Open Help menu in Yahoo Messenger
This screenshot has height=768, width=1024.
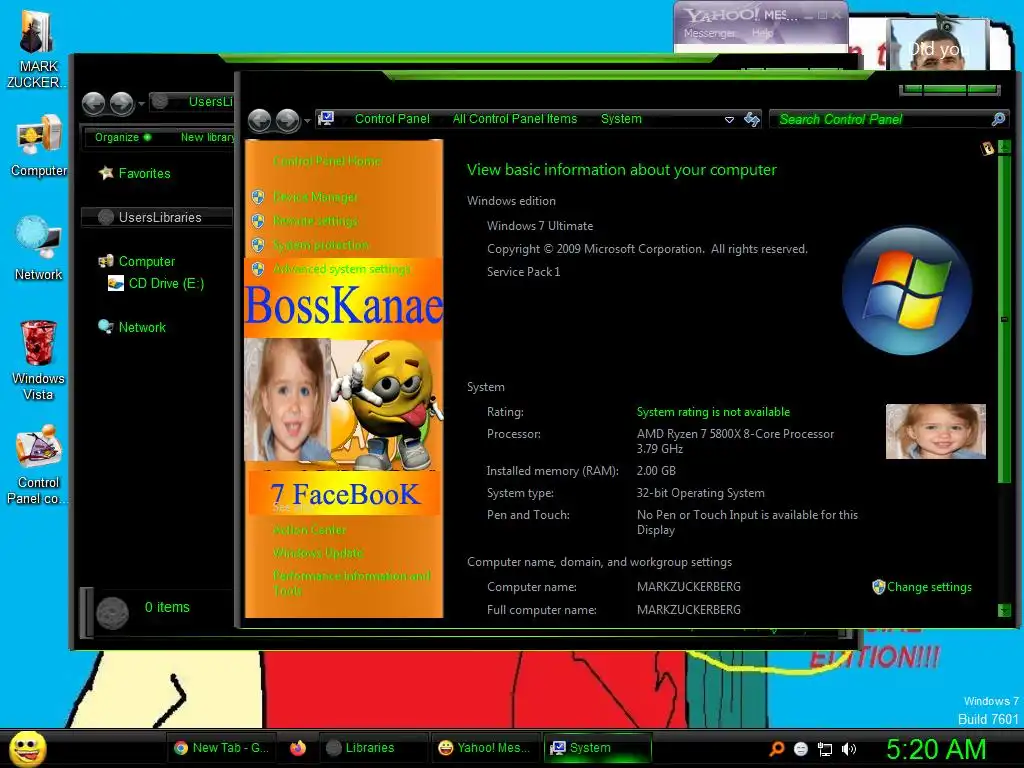click(761, 33)
